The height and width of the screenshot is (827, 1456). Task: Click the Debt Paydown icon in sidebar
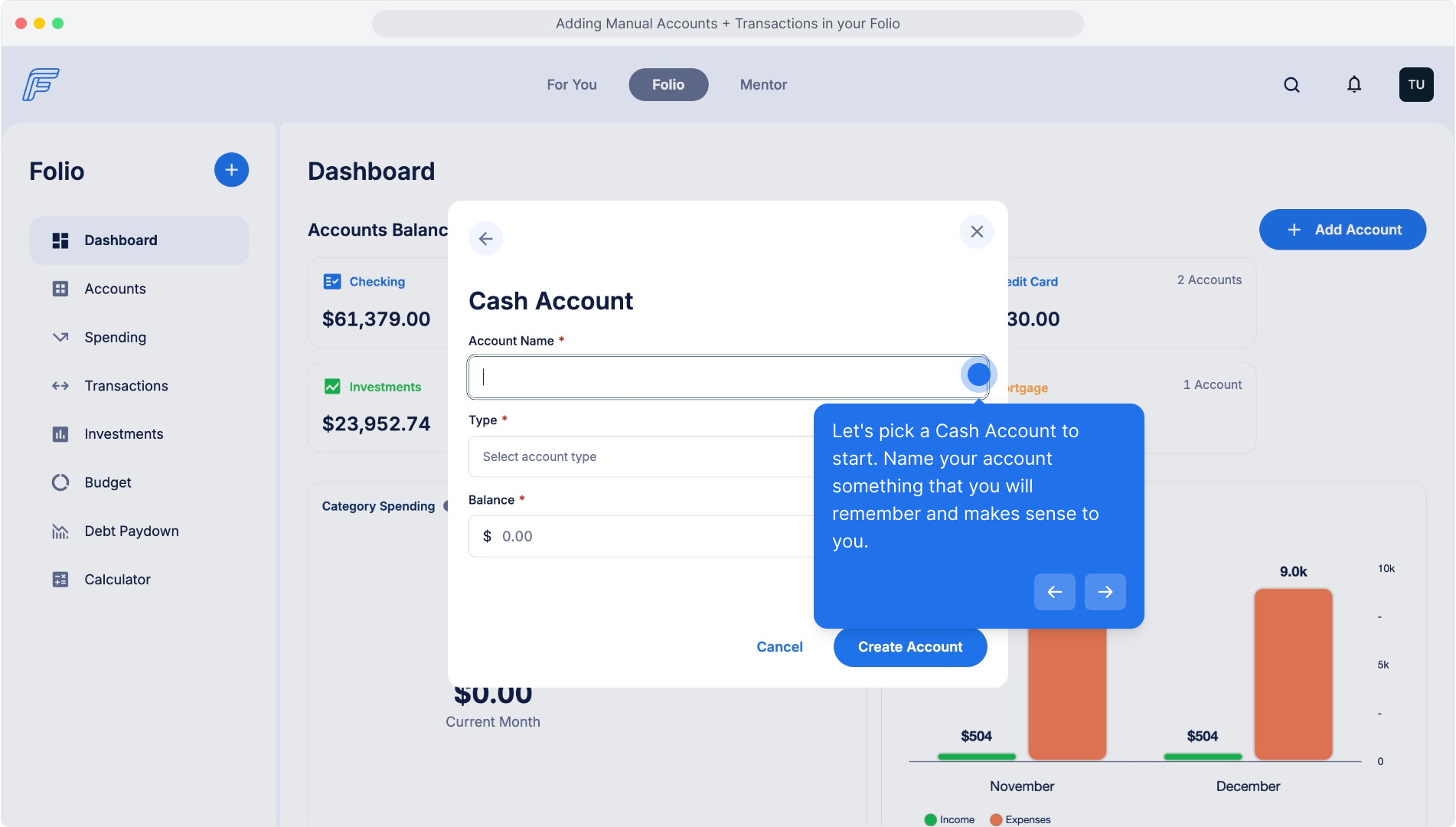tap(60, 531)
